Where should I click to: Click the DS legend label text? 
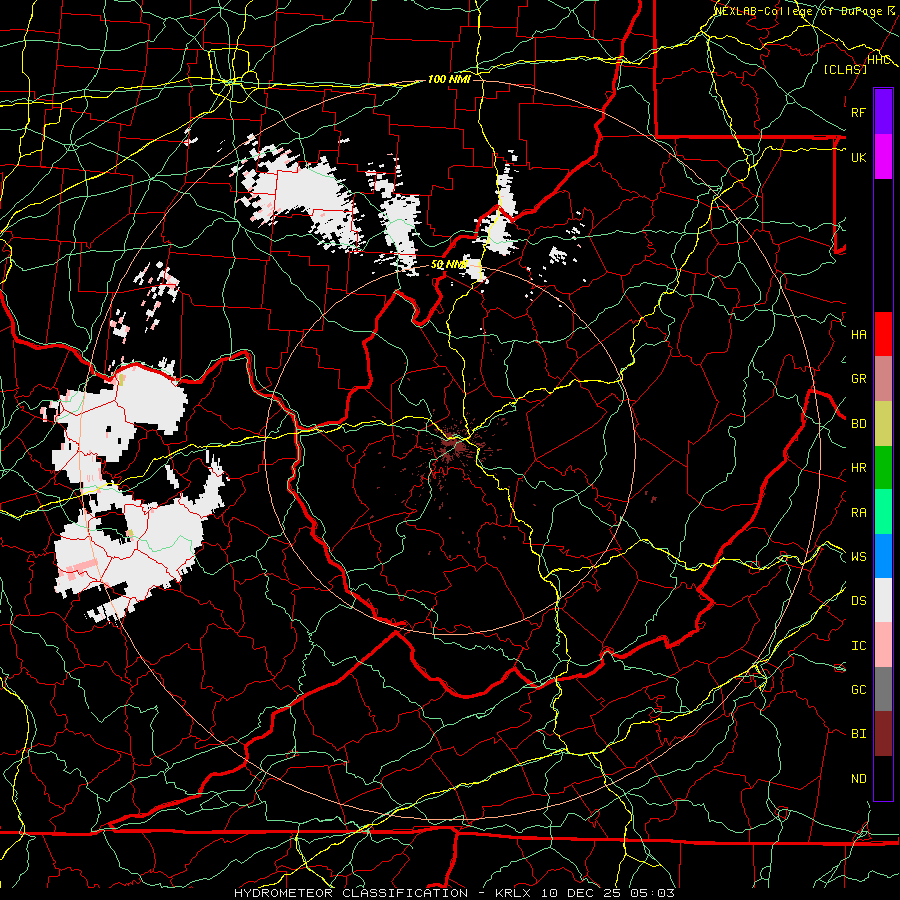(858, 600)
